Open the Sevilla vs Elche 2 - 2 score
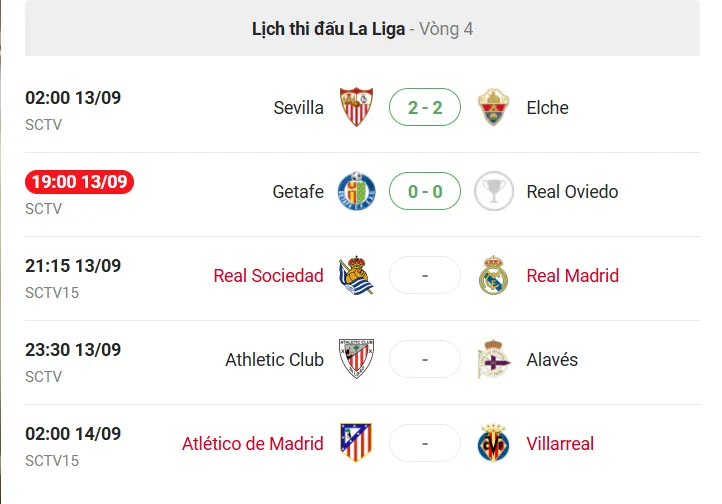 [x=425, y=107]
